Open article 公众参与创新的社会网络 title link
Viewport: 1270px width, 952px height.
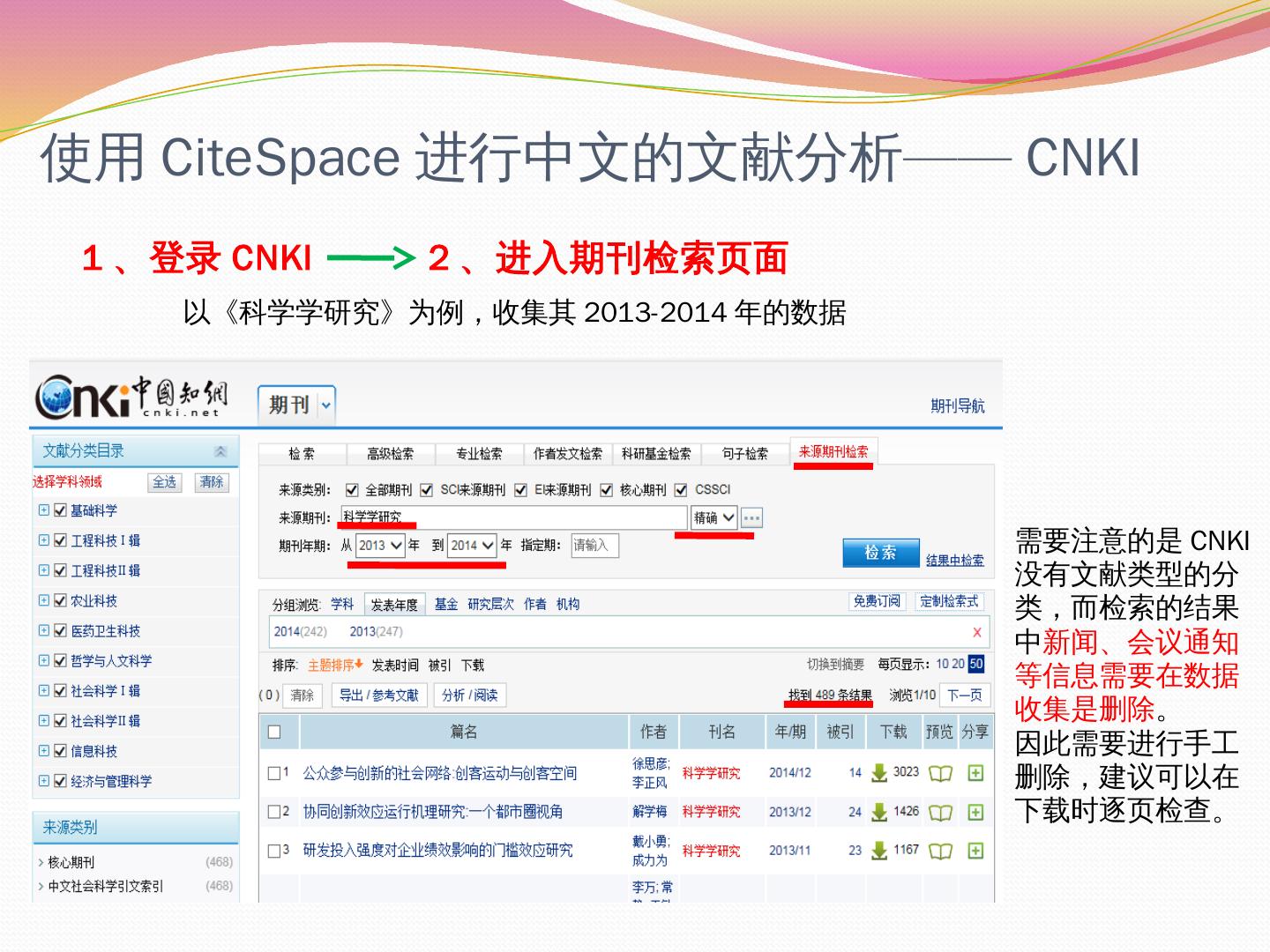coord(440,774)
